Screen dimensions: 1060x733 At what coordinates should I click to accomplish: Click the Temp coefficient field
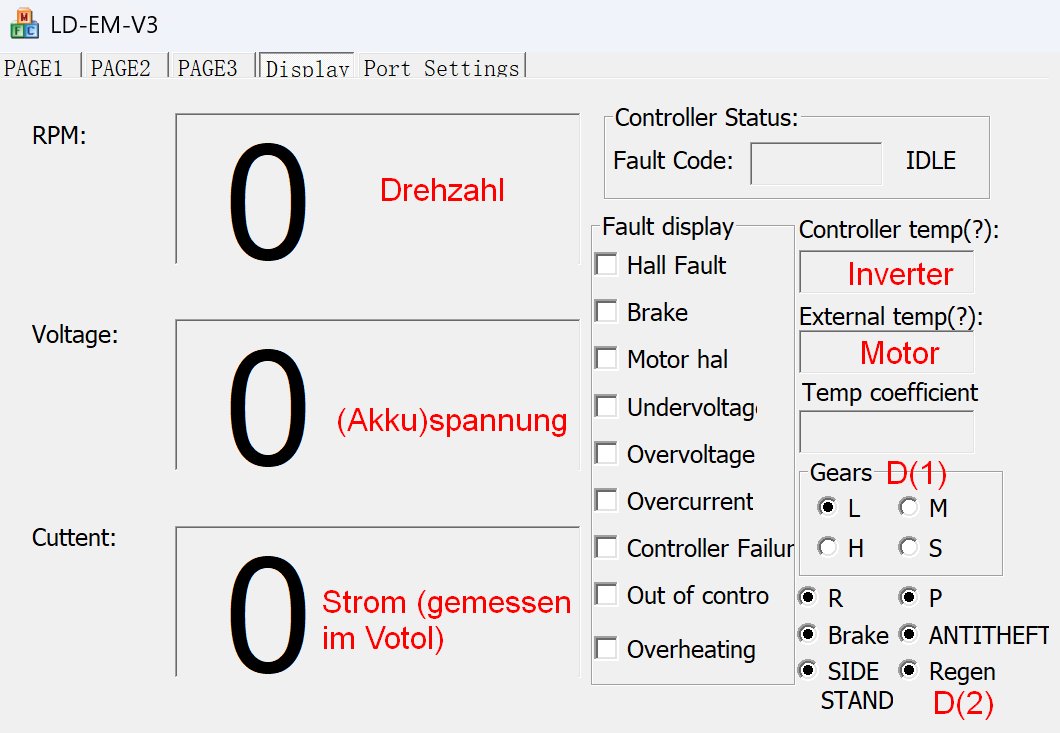click(x=886, y=431)
